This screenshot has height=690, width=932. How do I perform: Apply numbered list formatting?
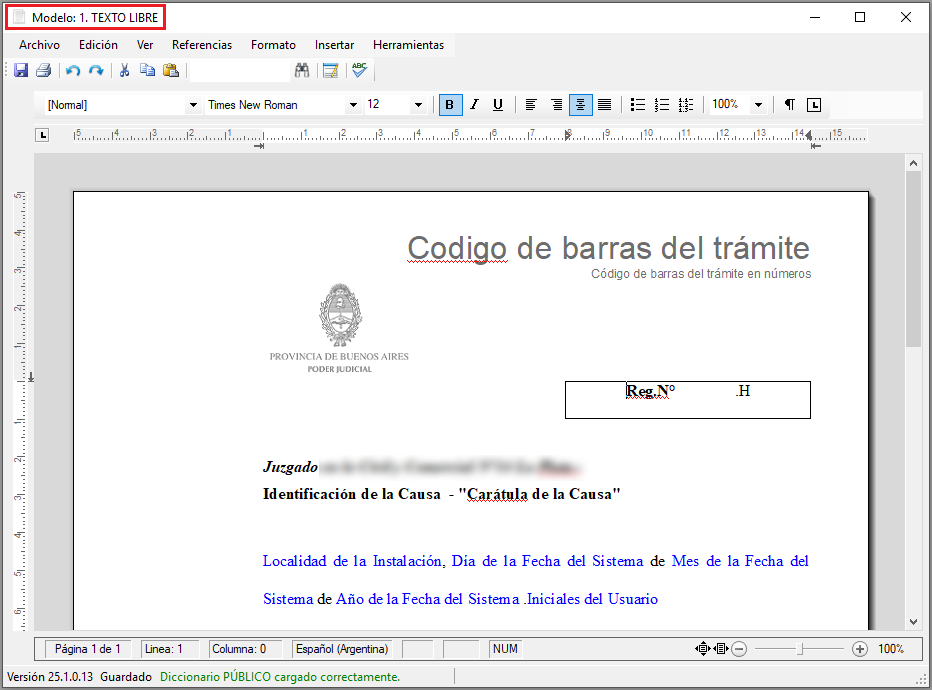pyautogui.click(x=662, y=105)
